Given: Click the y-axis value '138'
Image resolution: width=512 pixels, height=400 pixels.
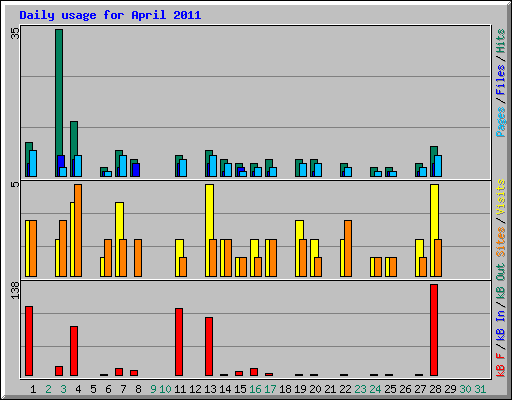Looking at the screenshot, I should (x=15, y=290).
